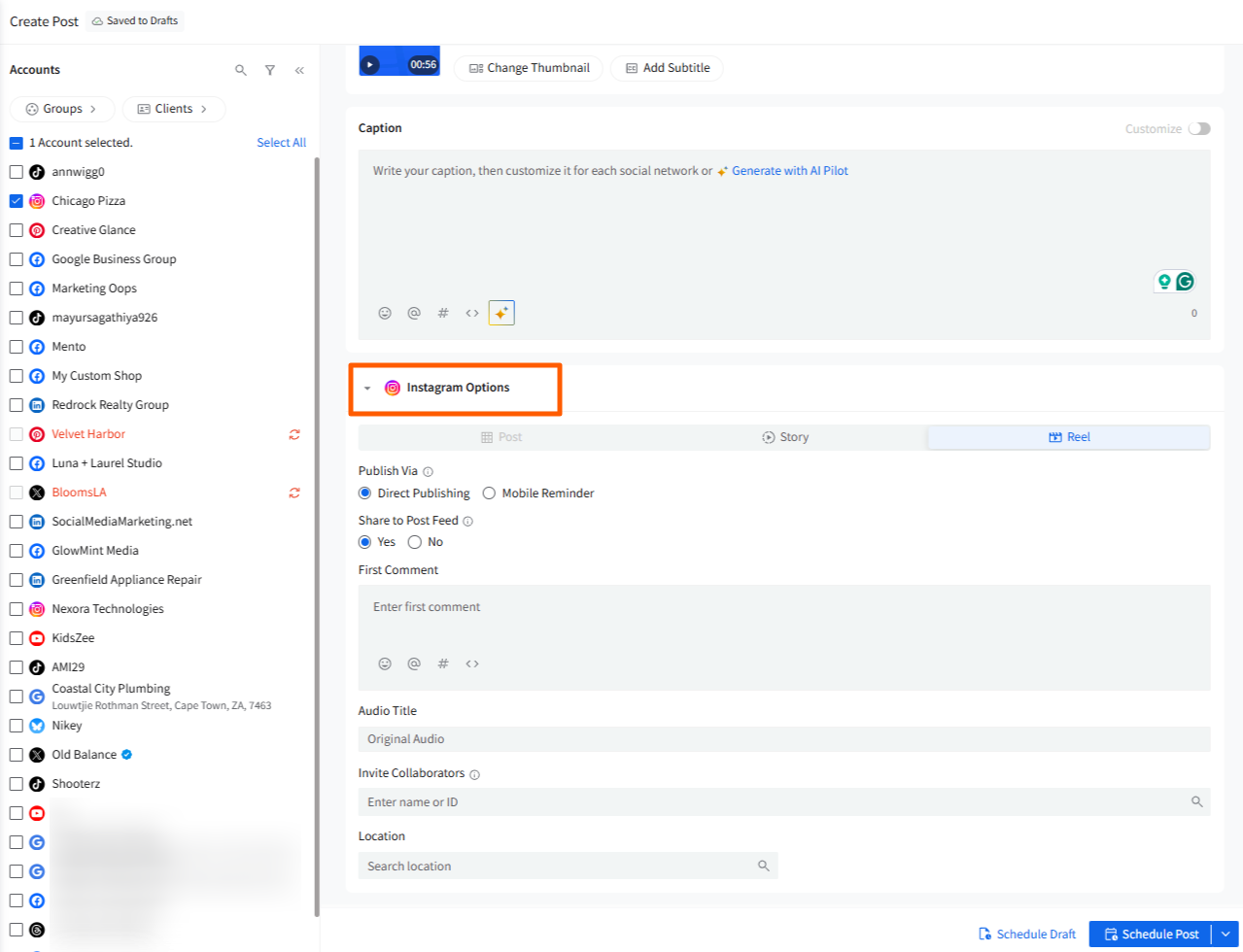This screenshot has height=952, width=1243.
Task: Click the accounts search magnifier icon
Action: 241,70
